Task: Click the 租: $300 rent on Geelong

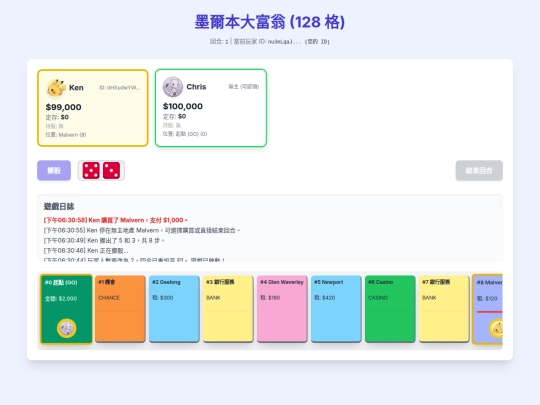Action: [x=163, y=298]
